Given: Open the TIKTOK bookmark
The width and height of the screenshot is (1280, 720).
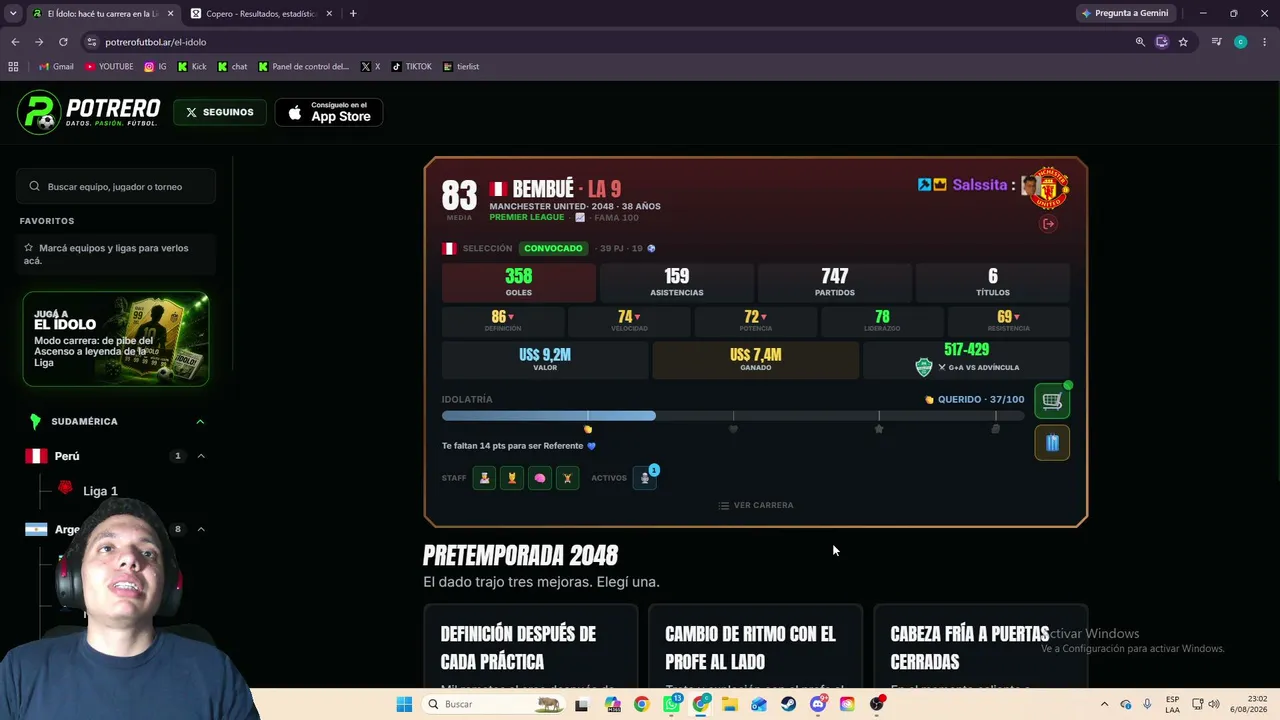Looking at the screenshot, I should 411,67.
